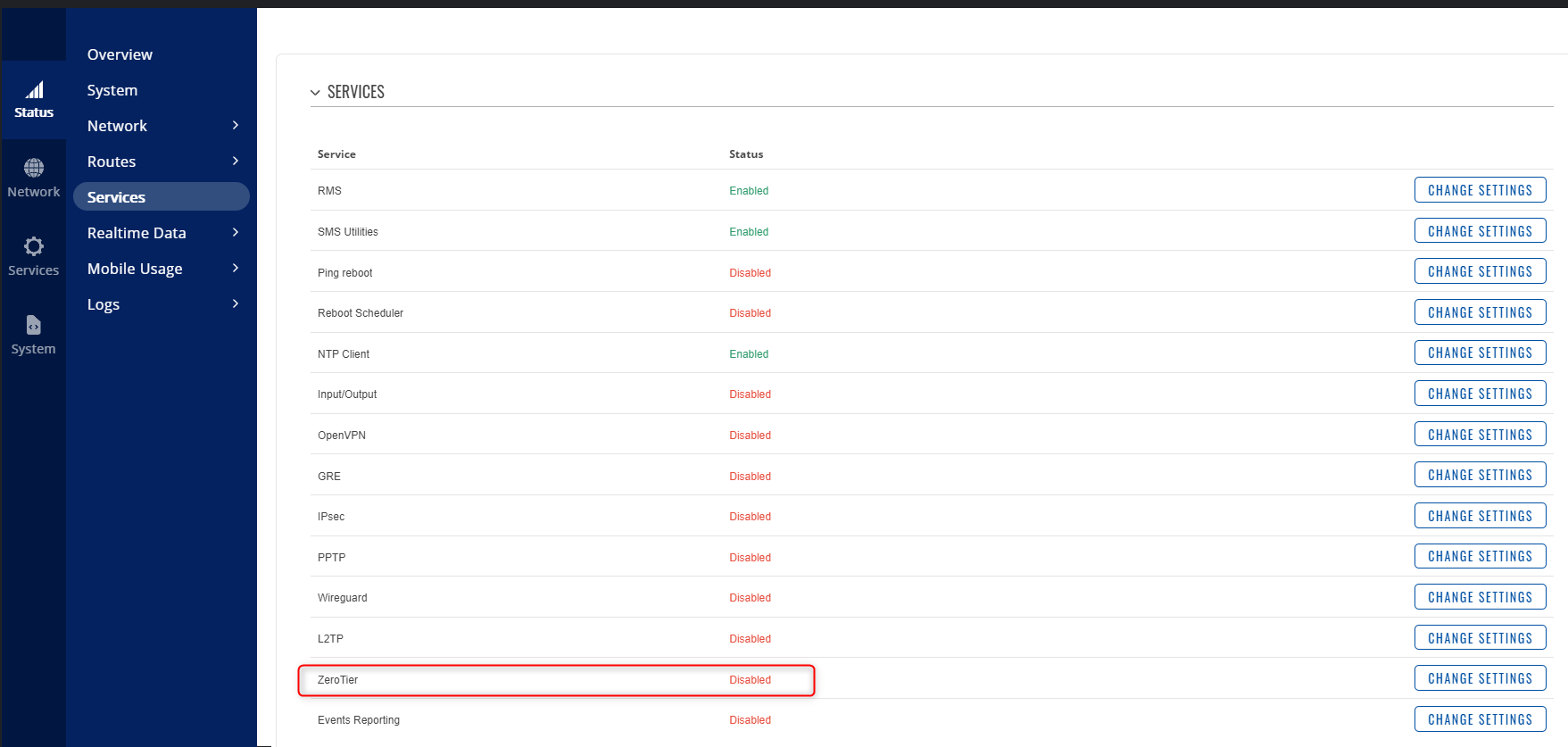Click Change Settings for OpenVPN
Image resolution: width=1568 pixels, height=747 pixels.
tap(1480, 435)
